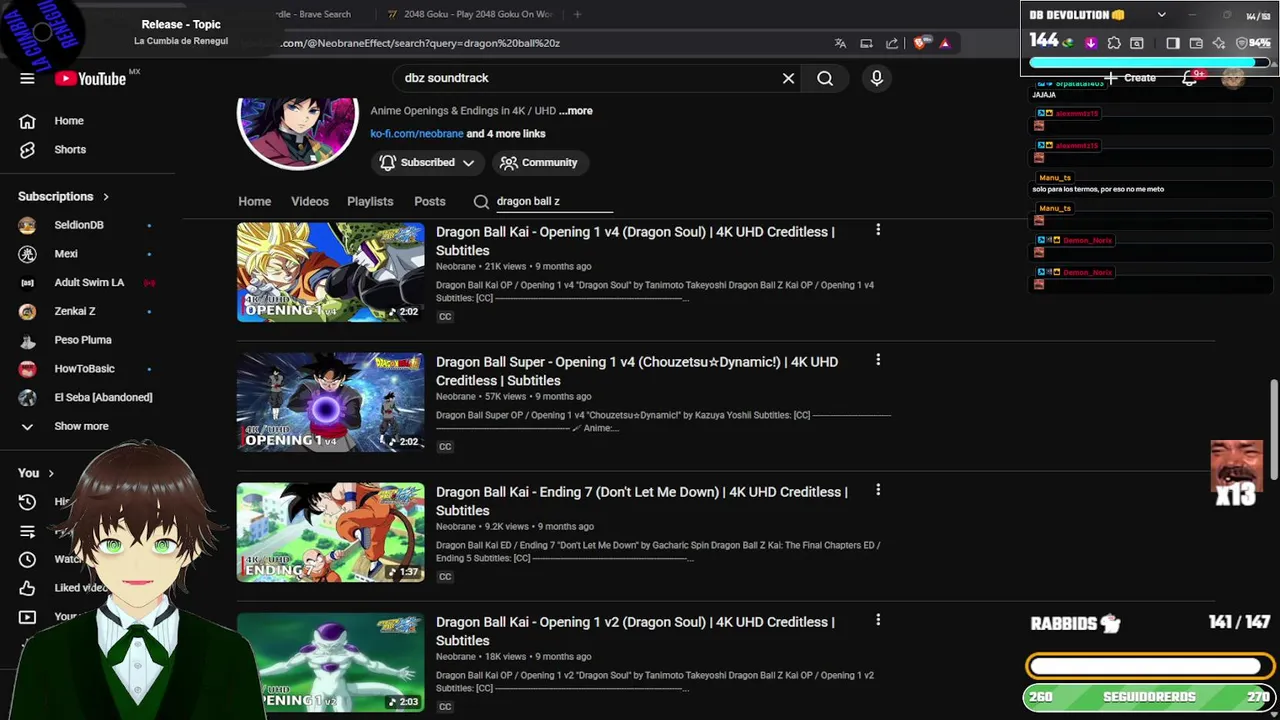Expand channel description with ...more
Viewport: 1280px width, 720px height.
[x=576, y=111]
